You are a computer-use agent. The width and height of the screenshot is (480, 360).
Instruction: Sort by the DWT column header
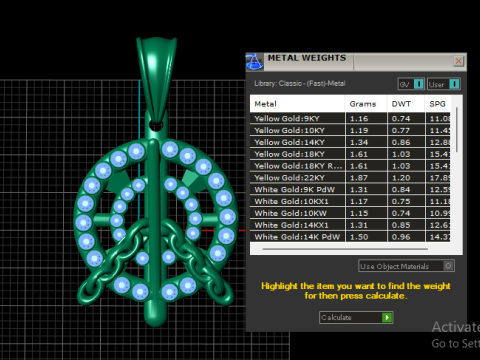pos(406,104)
